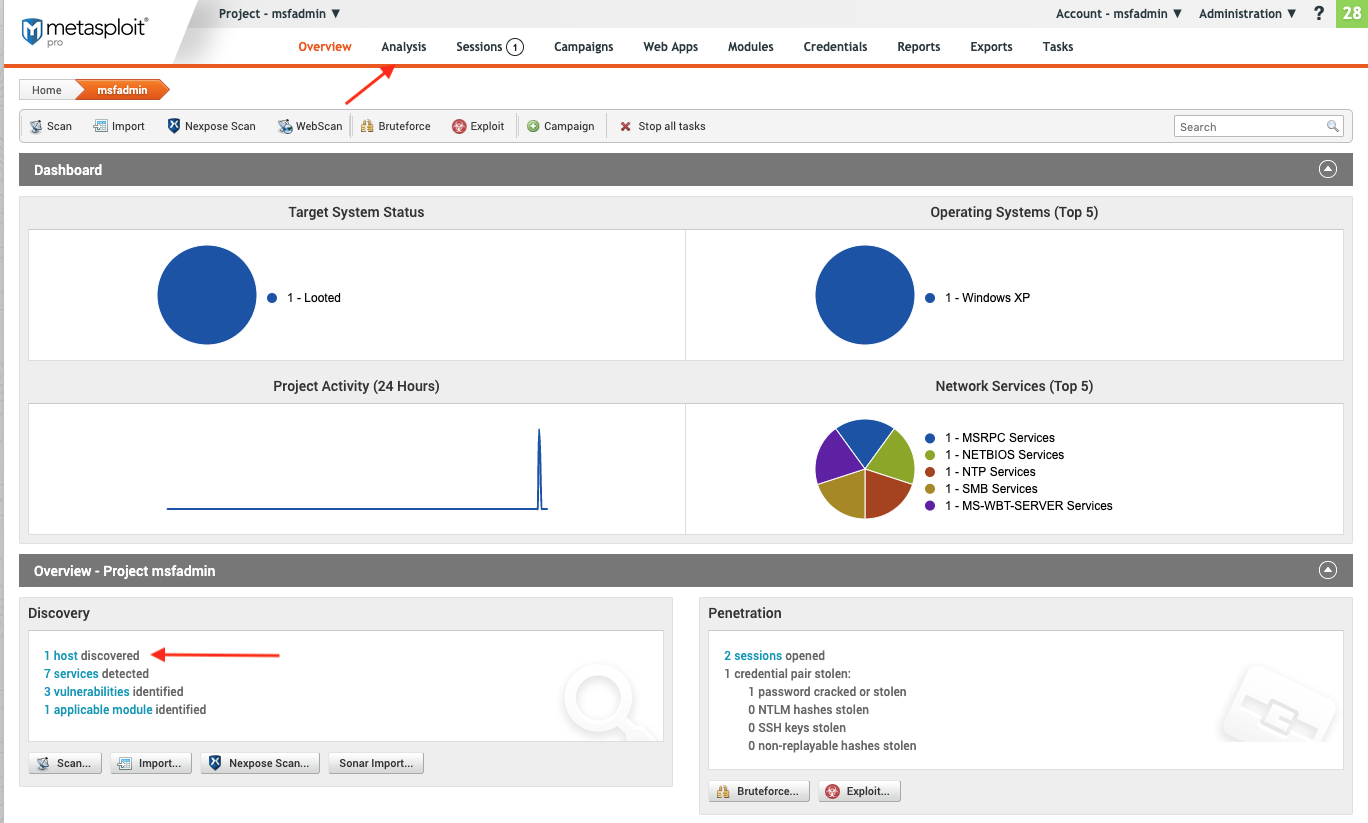Go to the Campaigns tab

click(584, 47)
